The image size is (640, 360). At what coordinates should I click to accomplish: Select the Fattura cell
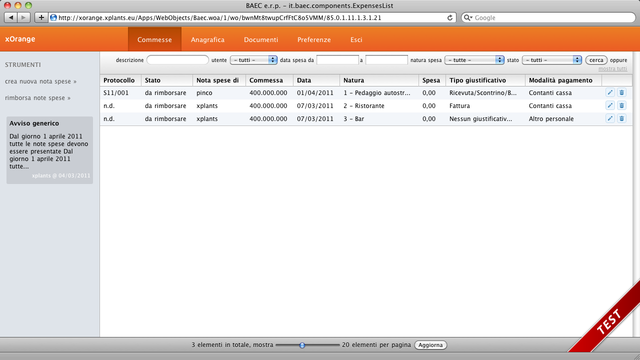(x=460, y=106)
